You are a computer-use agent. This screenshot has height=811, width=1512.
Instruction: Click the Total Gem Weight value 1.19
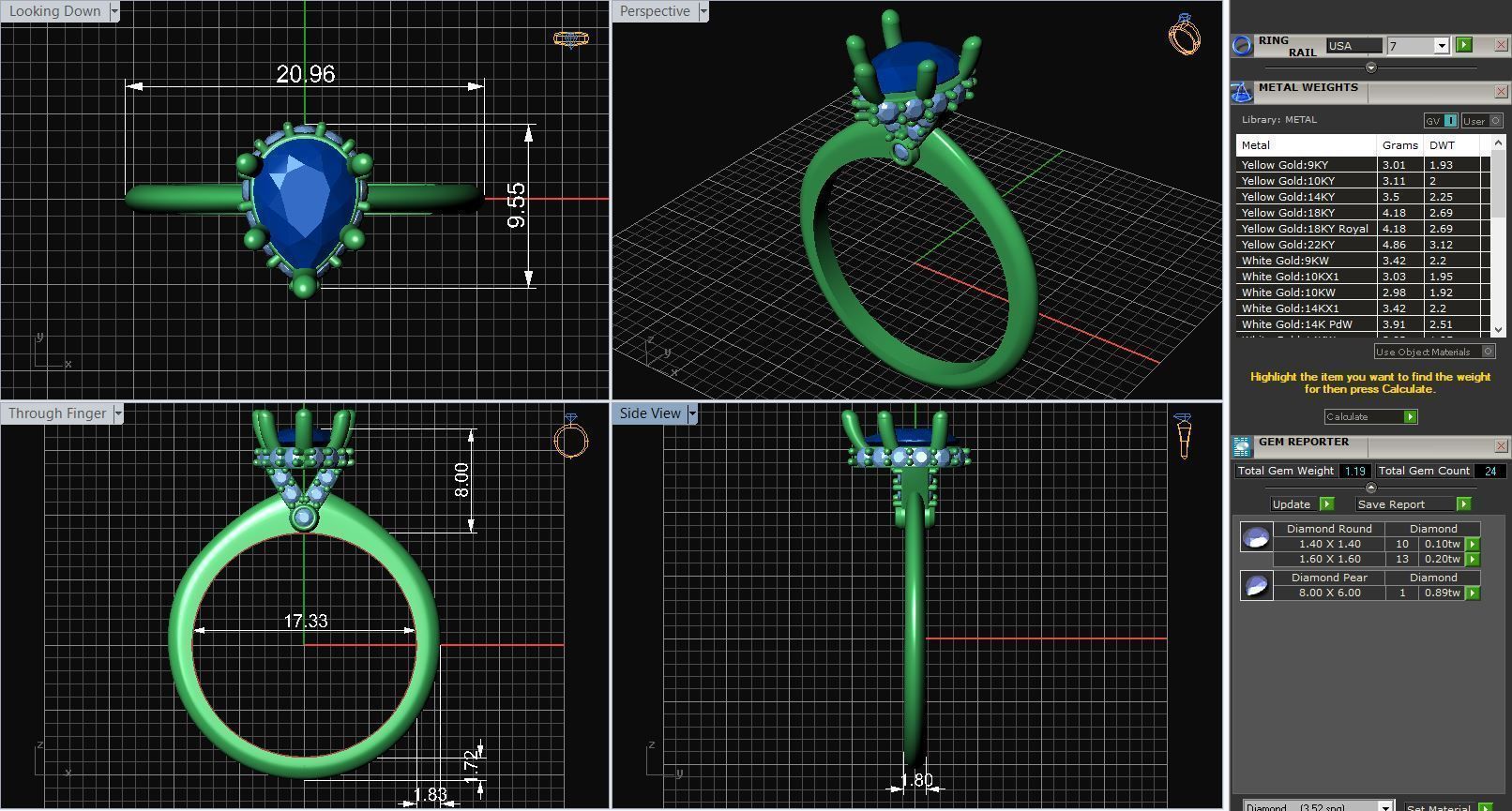click(x=1354, y=472)
